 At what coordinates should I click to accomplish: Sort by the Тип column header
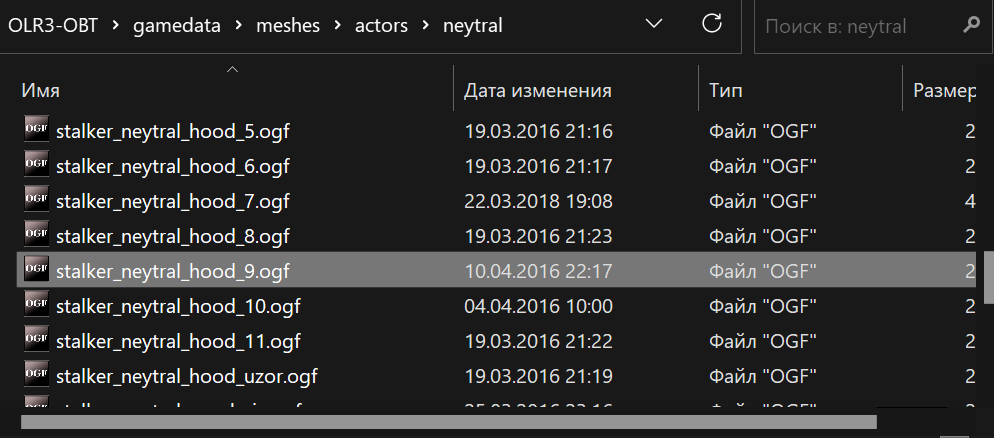tap(726, 91)
